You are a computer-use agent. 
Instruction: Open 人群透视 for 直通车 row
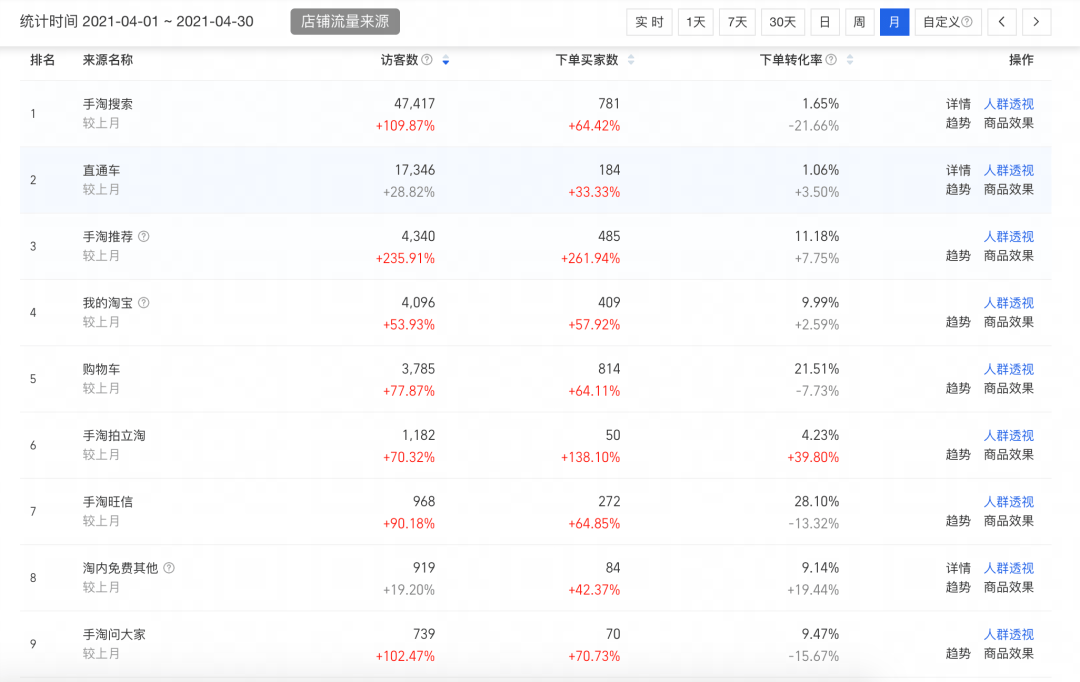[x=1008, y=171]
